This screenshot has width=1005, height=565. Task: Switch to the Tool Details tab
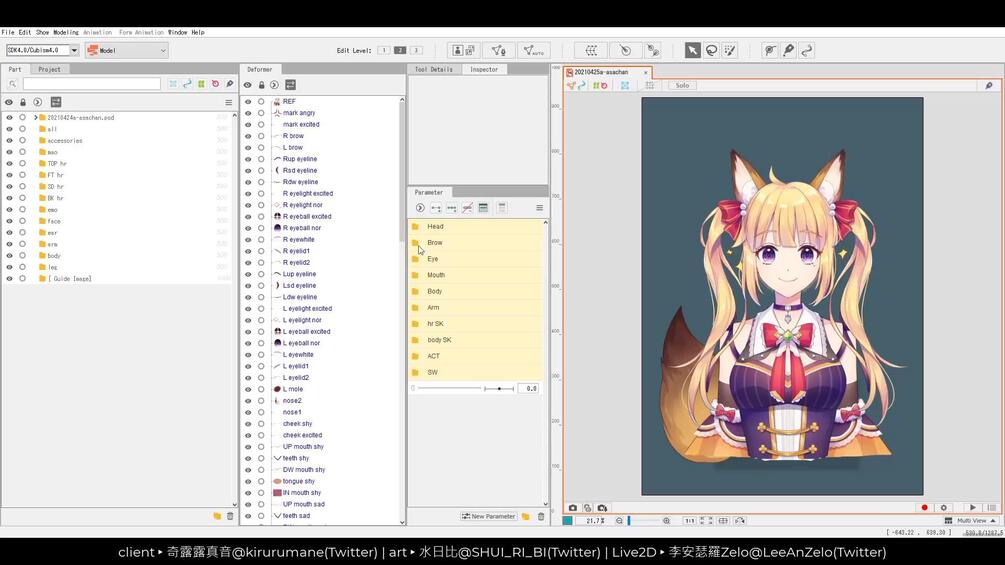click(x=433, y=69)
